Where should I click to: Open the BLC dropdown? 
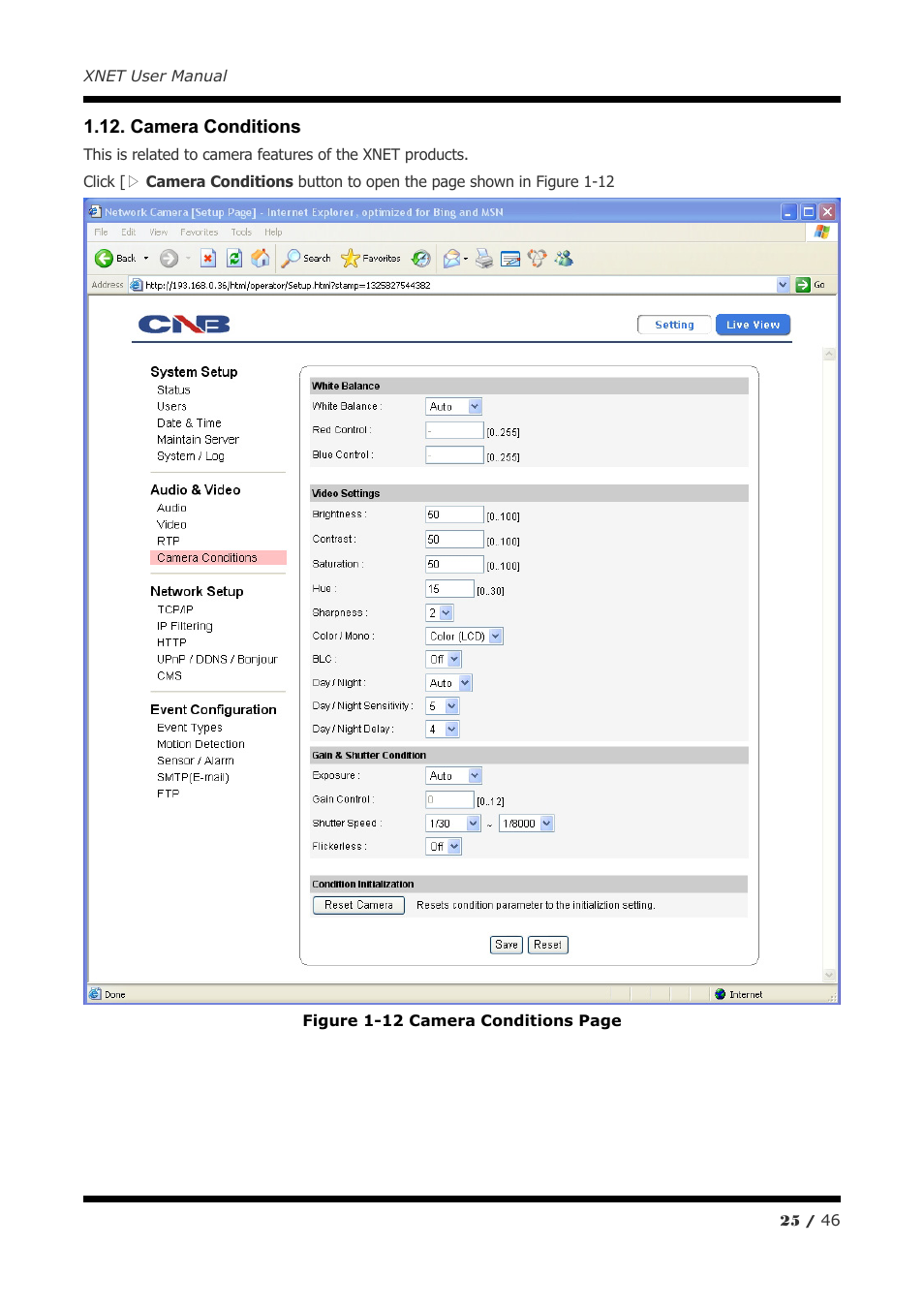click(x=444, y=660)
